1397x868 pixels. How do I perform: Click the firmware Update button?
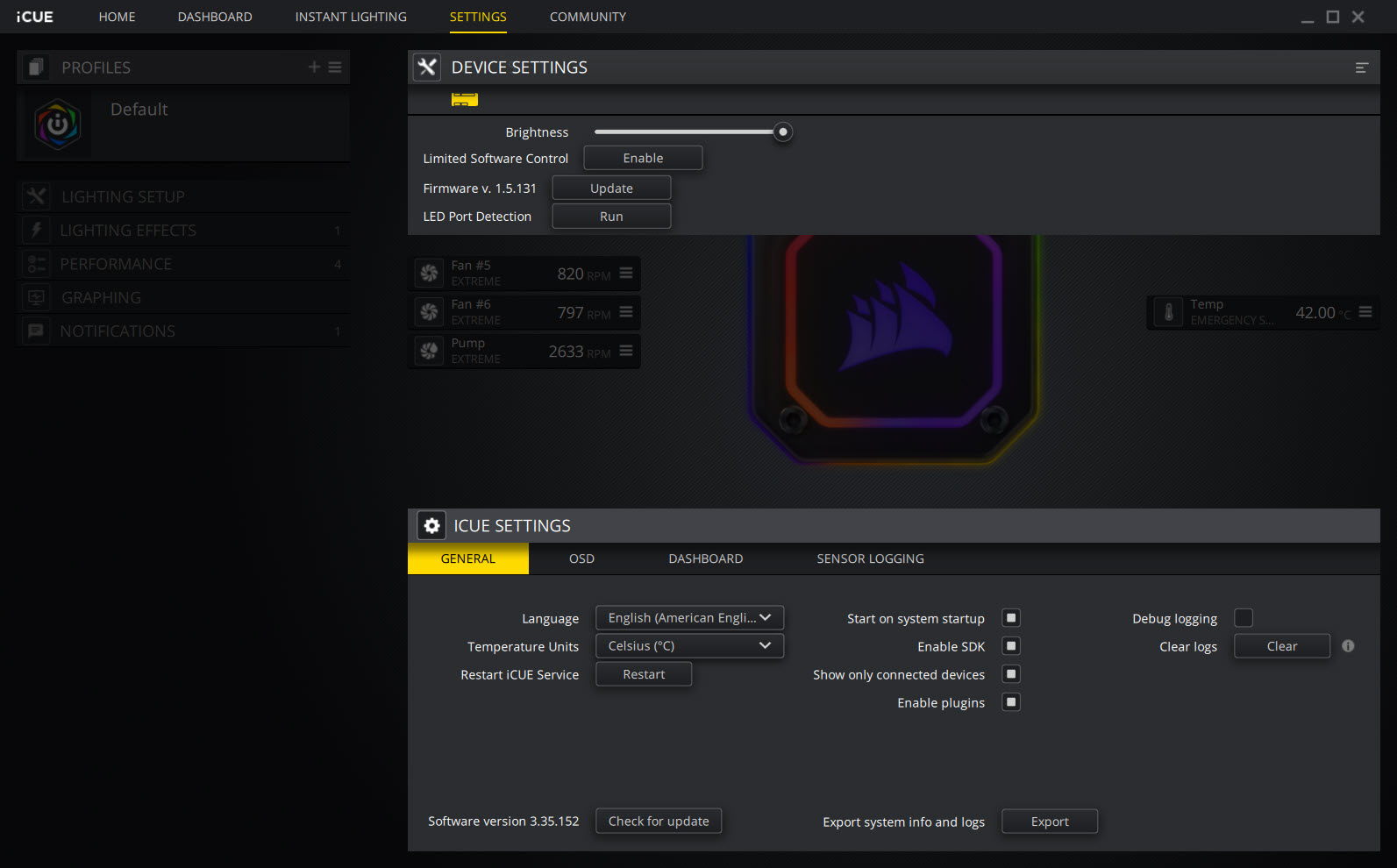click(611, 188)
